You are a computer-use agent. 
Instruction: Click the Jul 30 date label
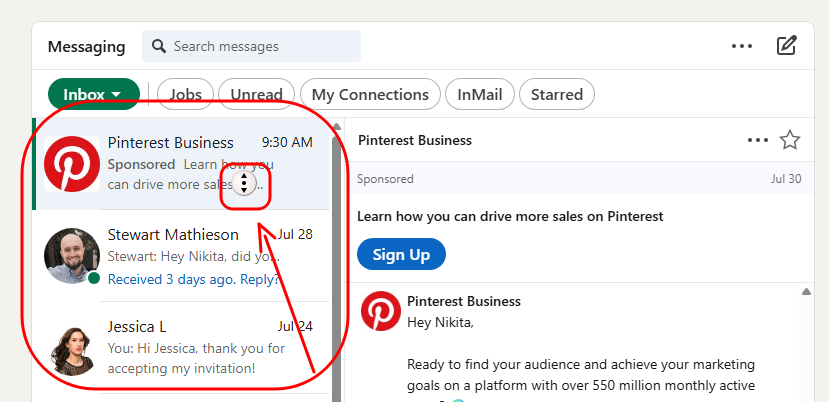point(786,179)
